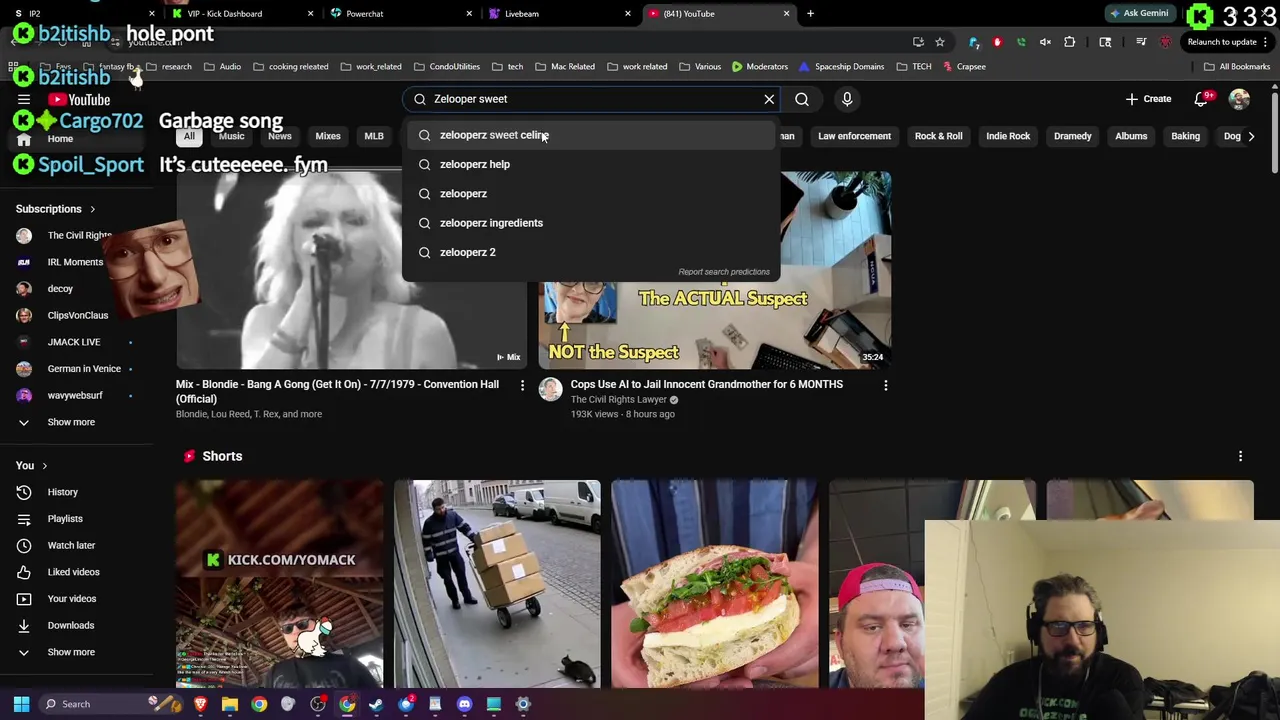Viewport: 1280px width, 720px height.
Task: Open the delivery man Shorts thumbnail
Action: point(497,584)
